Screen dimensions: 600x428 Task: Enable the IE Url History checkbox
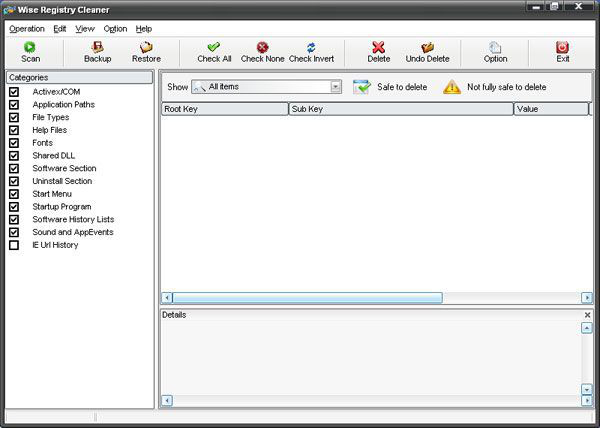[14, 245]
